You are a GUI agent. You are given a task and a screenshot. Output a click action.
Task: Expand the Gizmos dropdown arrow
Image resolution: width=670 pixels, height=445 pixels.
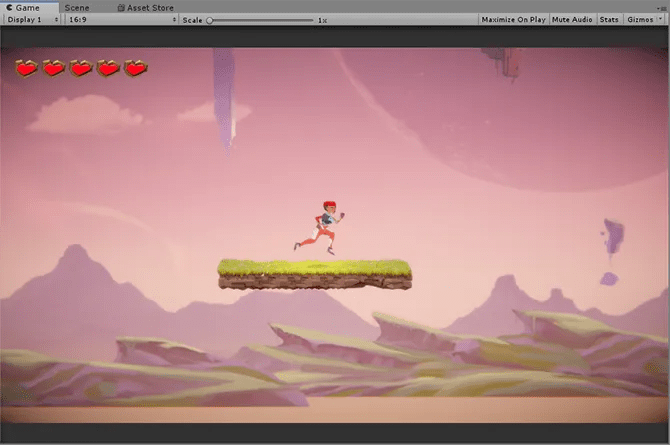pos(661,19)
